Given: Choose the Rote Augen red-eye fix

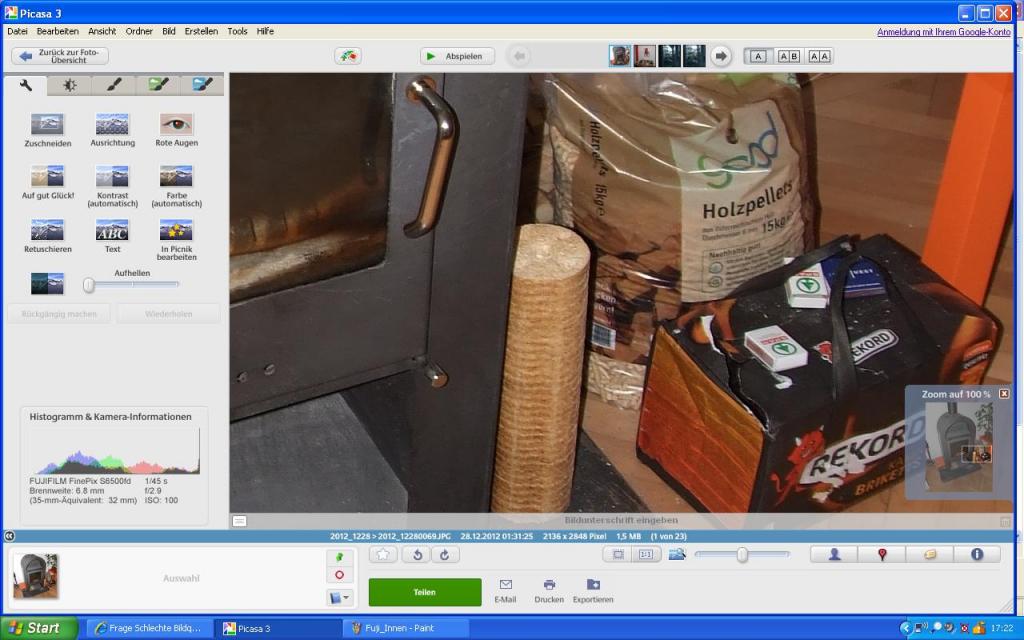Looking at the screenshot, I should pyautogui.click(x=176, y=130).
